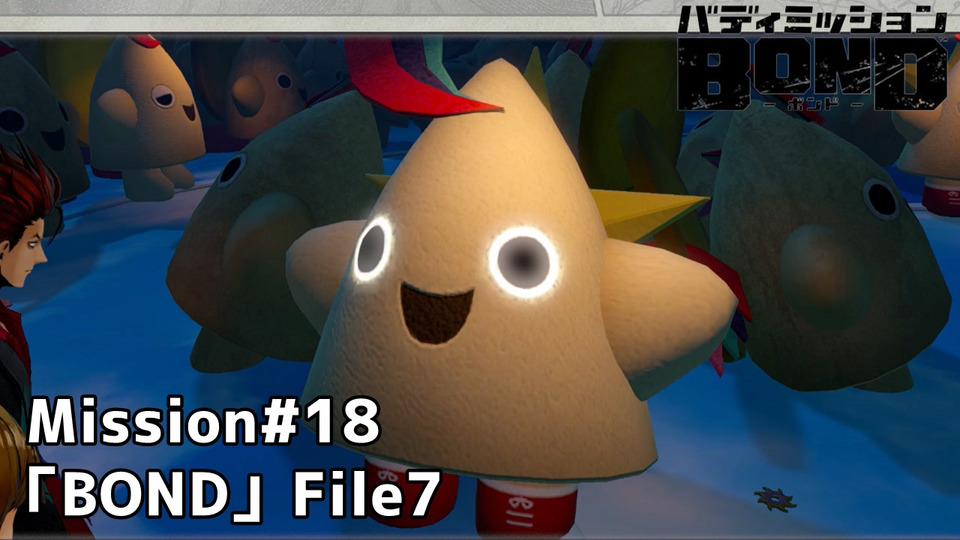Viewport: 960px width, 540px height.
Task: Click the sleepy-eyed mascot in the background
Action: (146, 116)
